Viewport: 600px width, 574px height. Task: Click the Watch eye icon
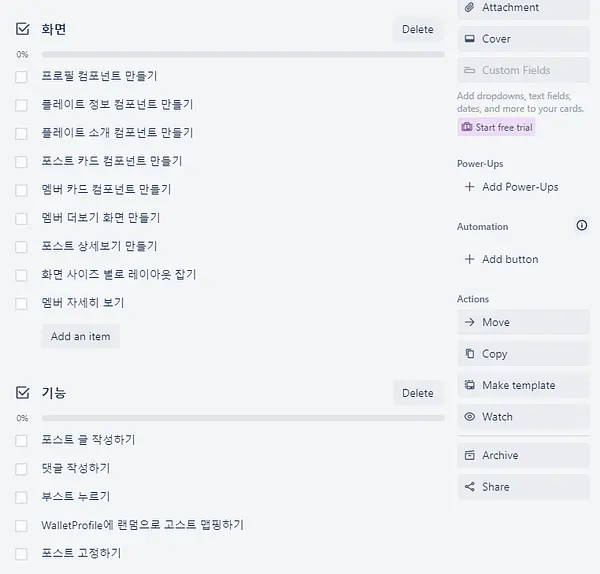coord(470,417)
